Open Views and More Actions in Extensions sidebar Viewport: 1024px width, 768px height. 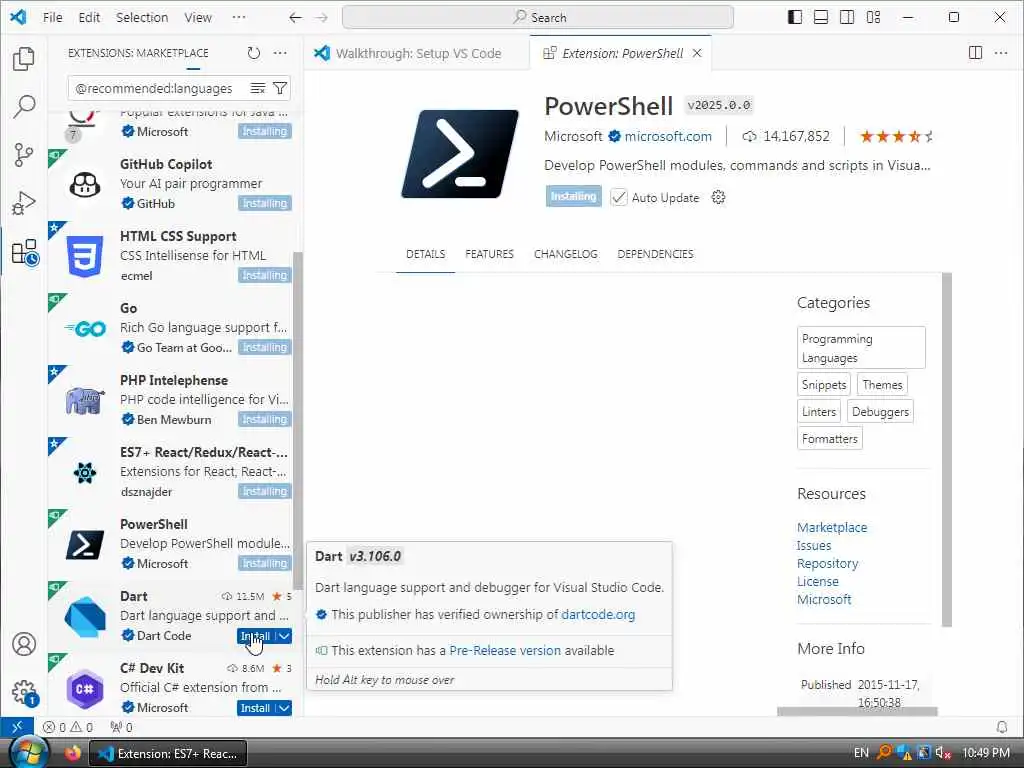click(280, 53)
